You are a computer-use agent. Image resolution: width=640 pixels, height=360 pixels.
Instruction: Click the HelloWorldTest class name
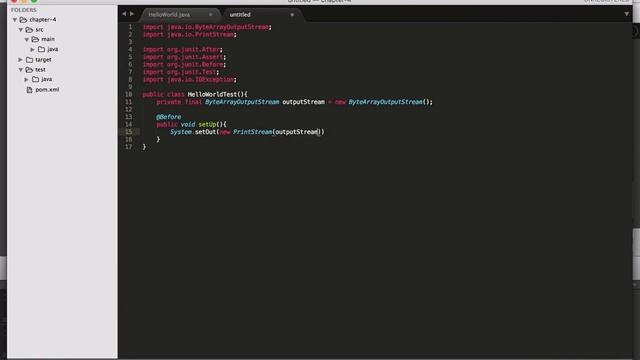tap(212, 94)
